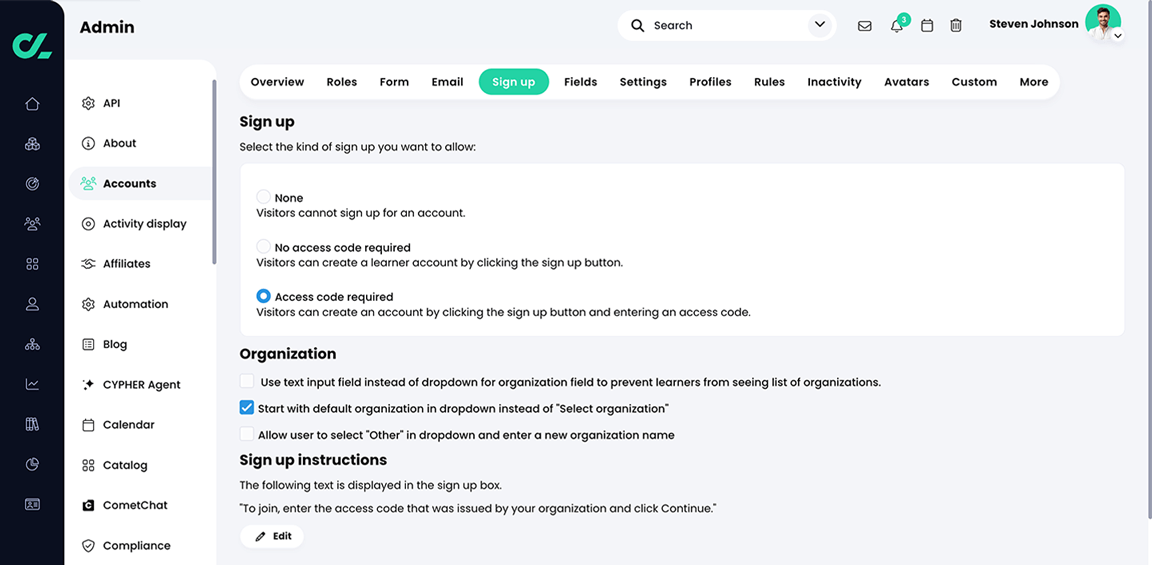
Task: Open the trash bin icon
Action: [956, 26]
